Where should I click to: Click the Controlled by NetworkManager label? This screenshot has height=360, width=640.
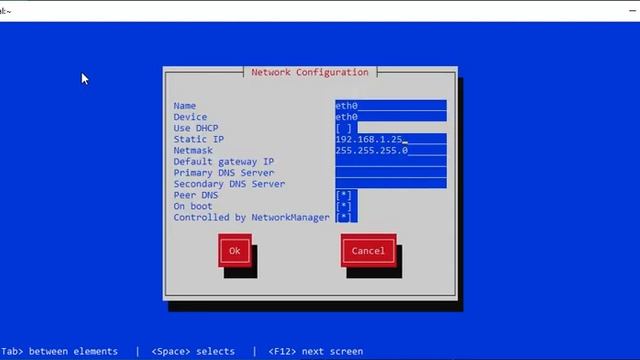point(251,217)
